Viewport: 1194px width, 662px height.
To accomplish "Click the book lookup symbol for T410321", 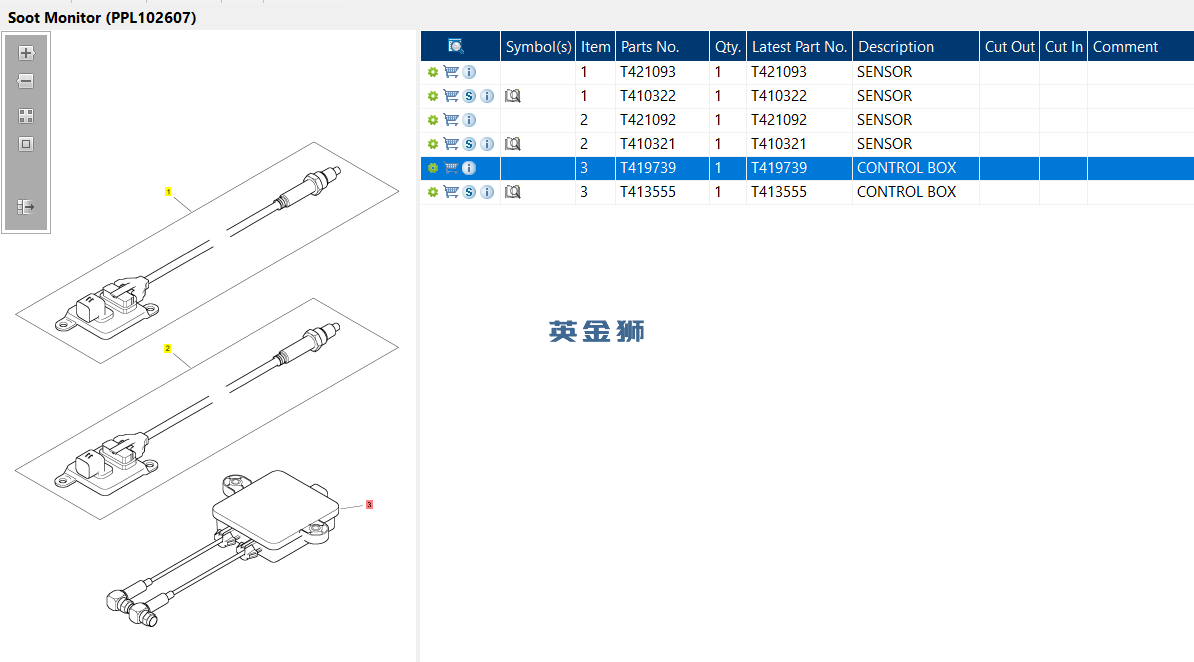I will coord(512,144).
